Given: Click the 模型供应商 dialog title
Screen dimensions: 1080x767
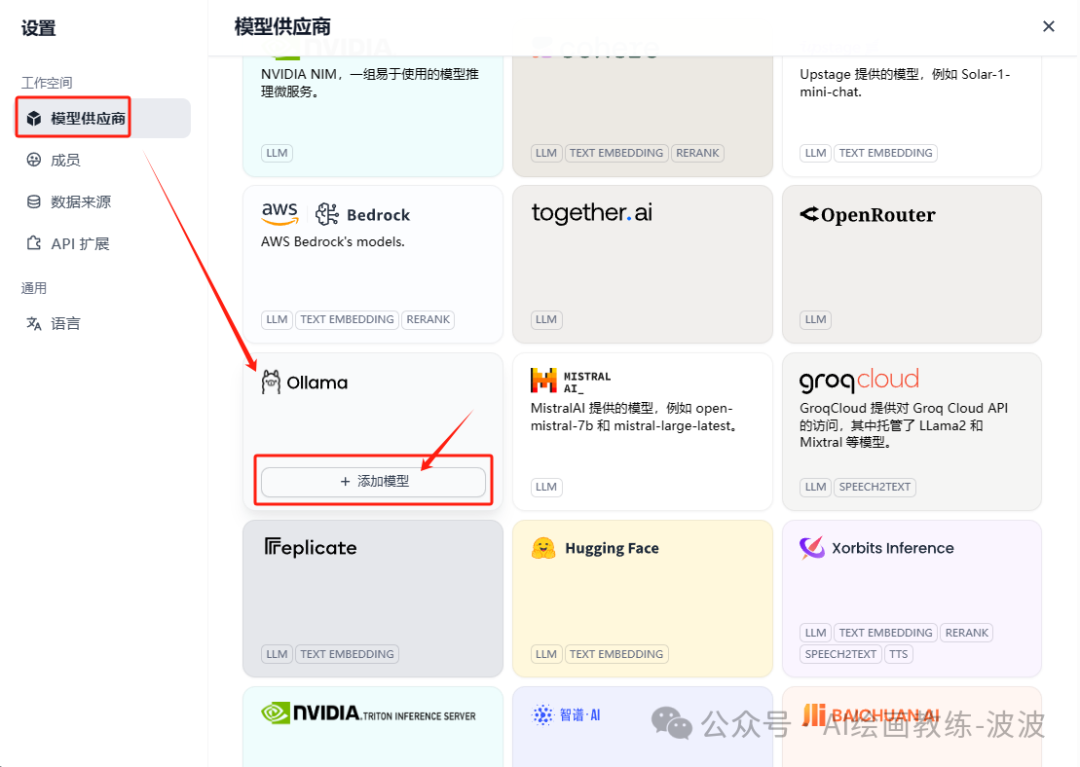Looking at the screenshot, I should pyautogui.click(x=282, y=27).
